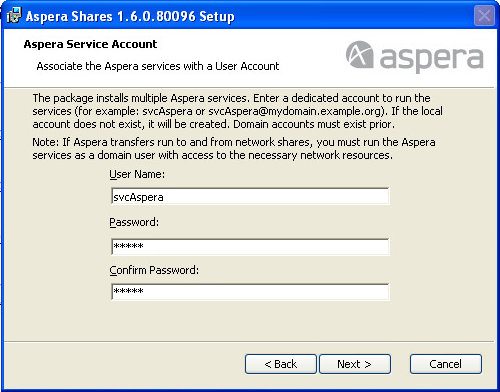The width and height of the screenshot is (500, 392).
Task: Click the Aspera Service Account heading
Action: [90, 44]
